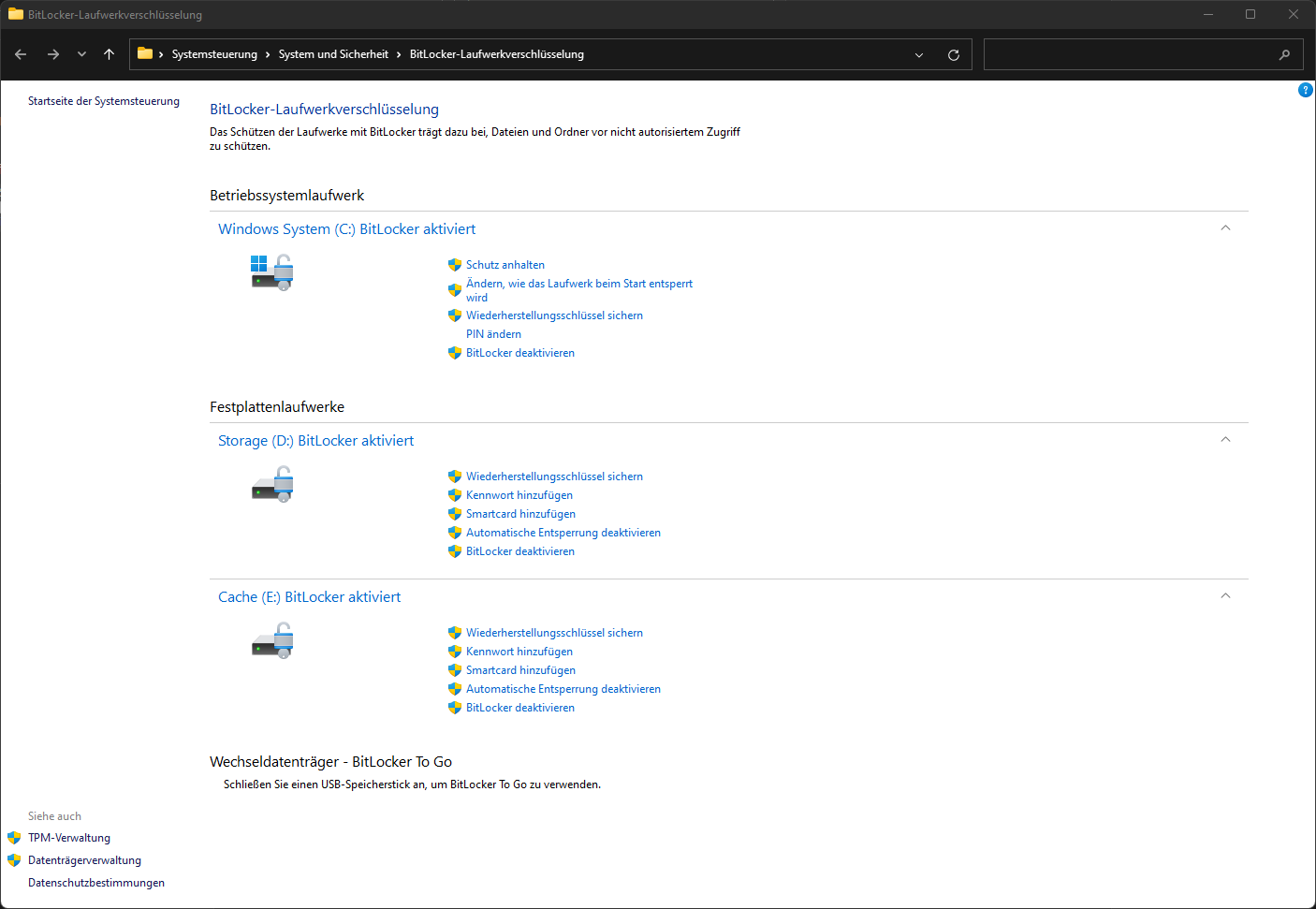
Task: Go forward with the right arrow button
Action: click(x=53, y=54)
